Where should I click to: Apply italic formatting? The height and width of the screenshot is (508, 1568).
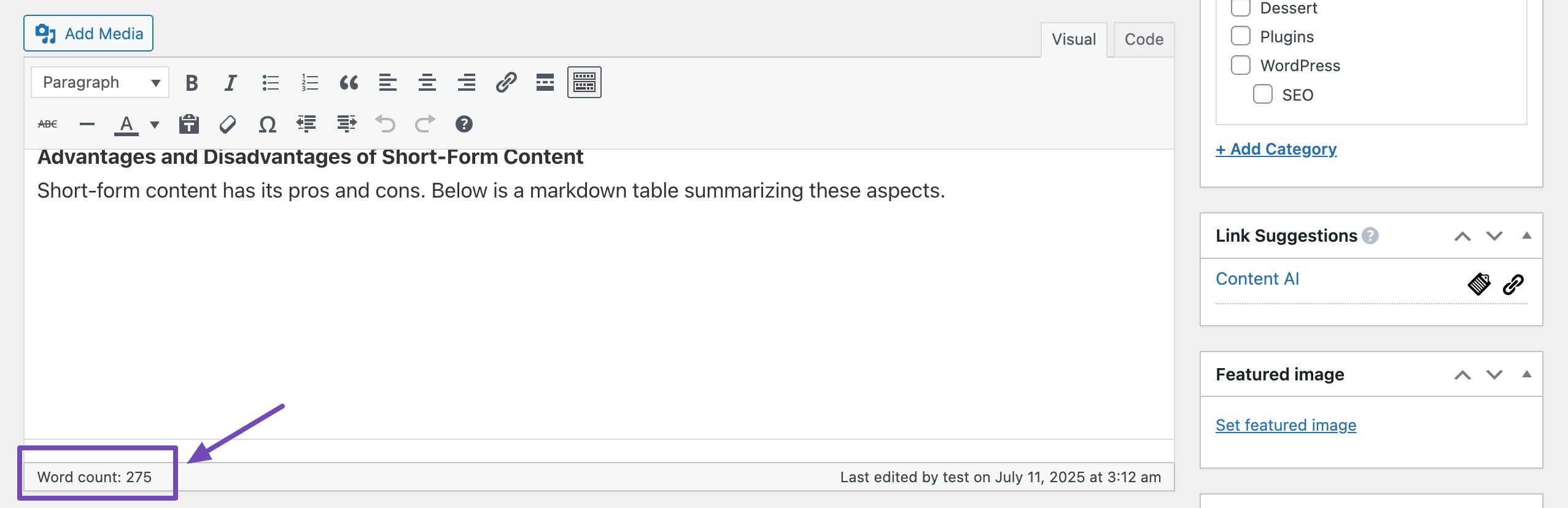click(230, 83)
